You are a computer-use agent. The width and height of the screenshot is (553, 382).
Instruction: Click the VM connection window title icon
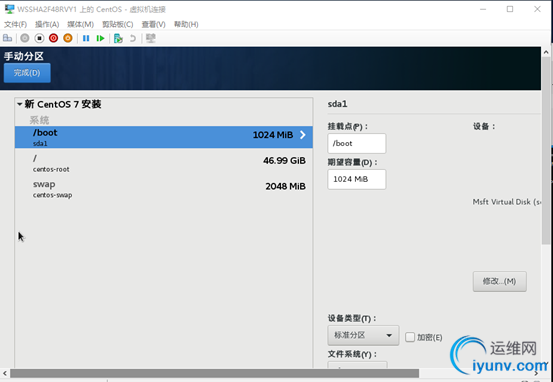tap(10, 9)
